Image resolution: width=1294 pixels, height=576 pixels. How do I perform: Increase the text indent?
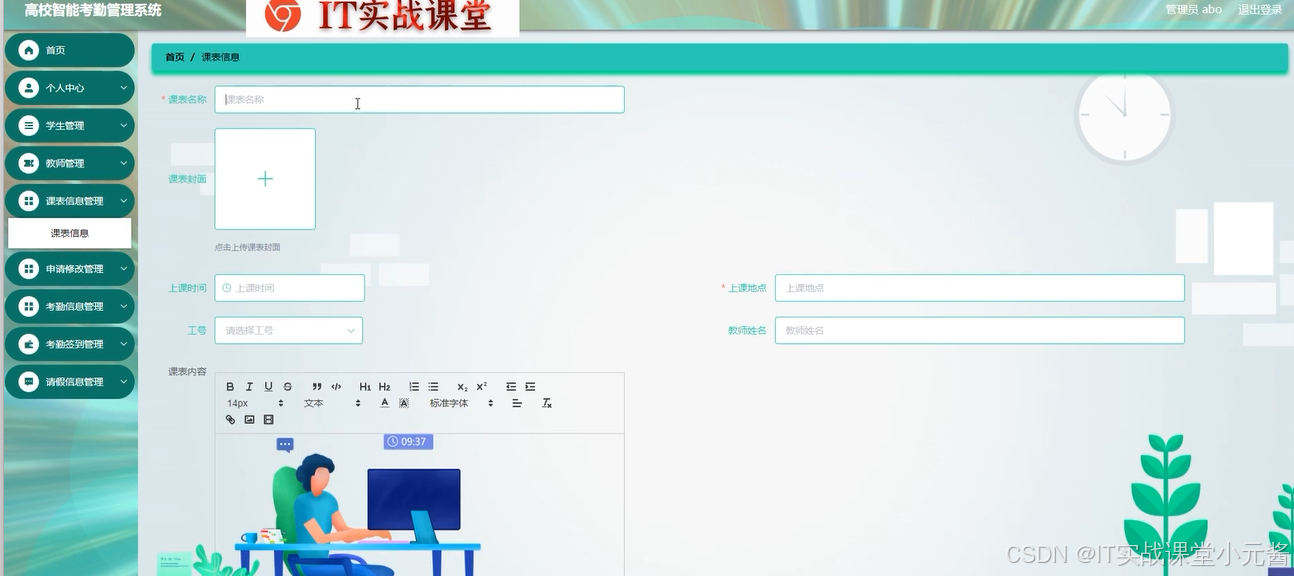(x=530, y=387)
